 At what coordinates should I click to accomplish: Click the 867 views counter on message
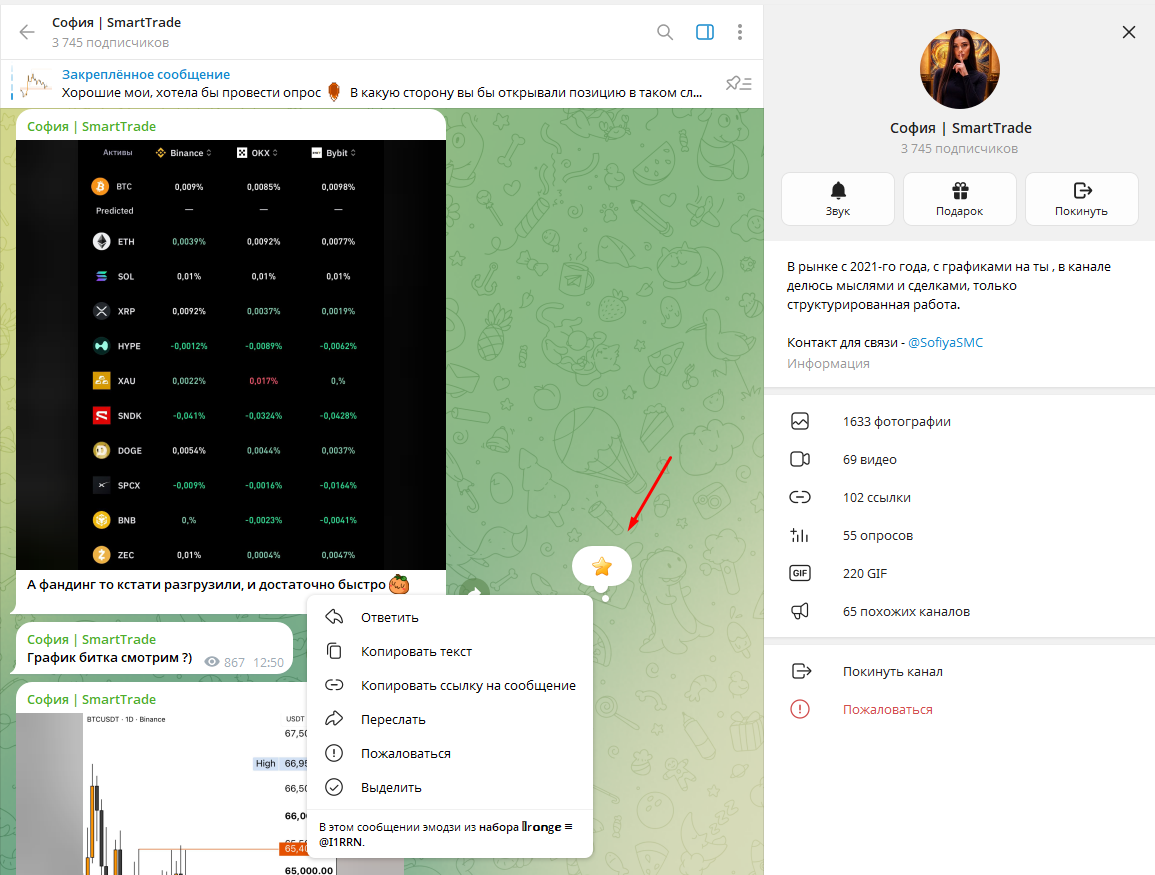[x=225, y=662]
